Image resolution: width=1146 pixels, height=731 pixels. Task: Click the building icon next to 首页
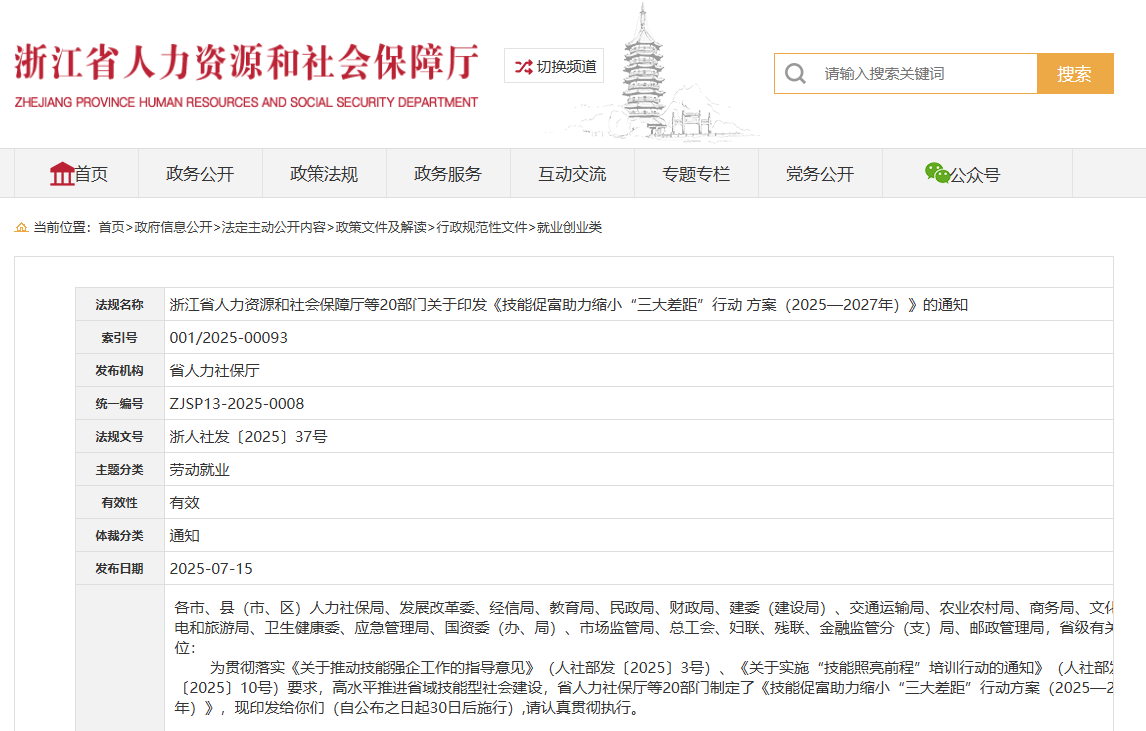[x=62, y=174]
